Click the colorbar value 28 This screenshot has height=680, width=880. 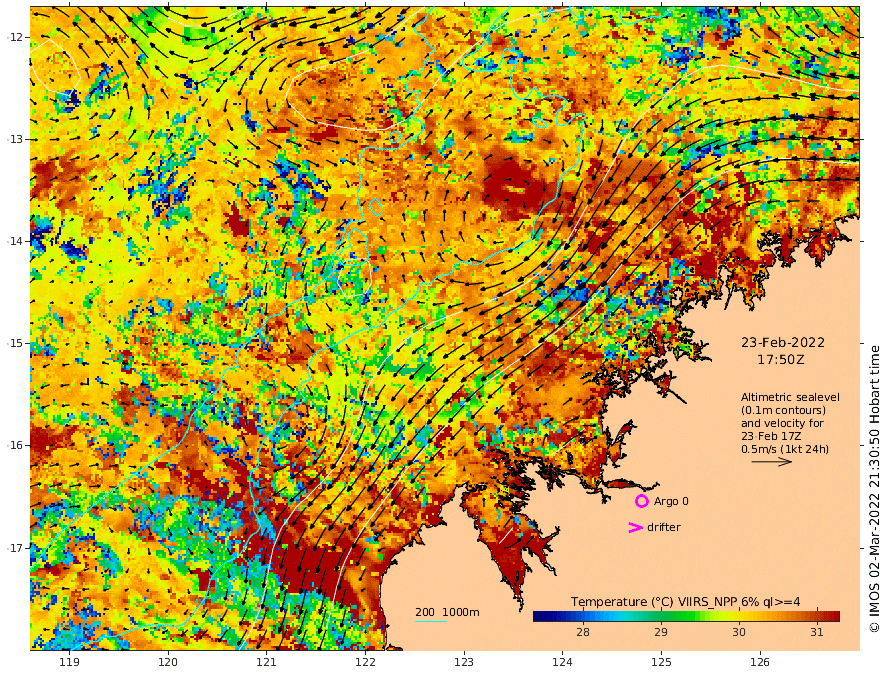(583, 632)
